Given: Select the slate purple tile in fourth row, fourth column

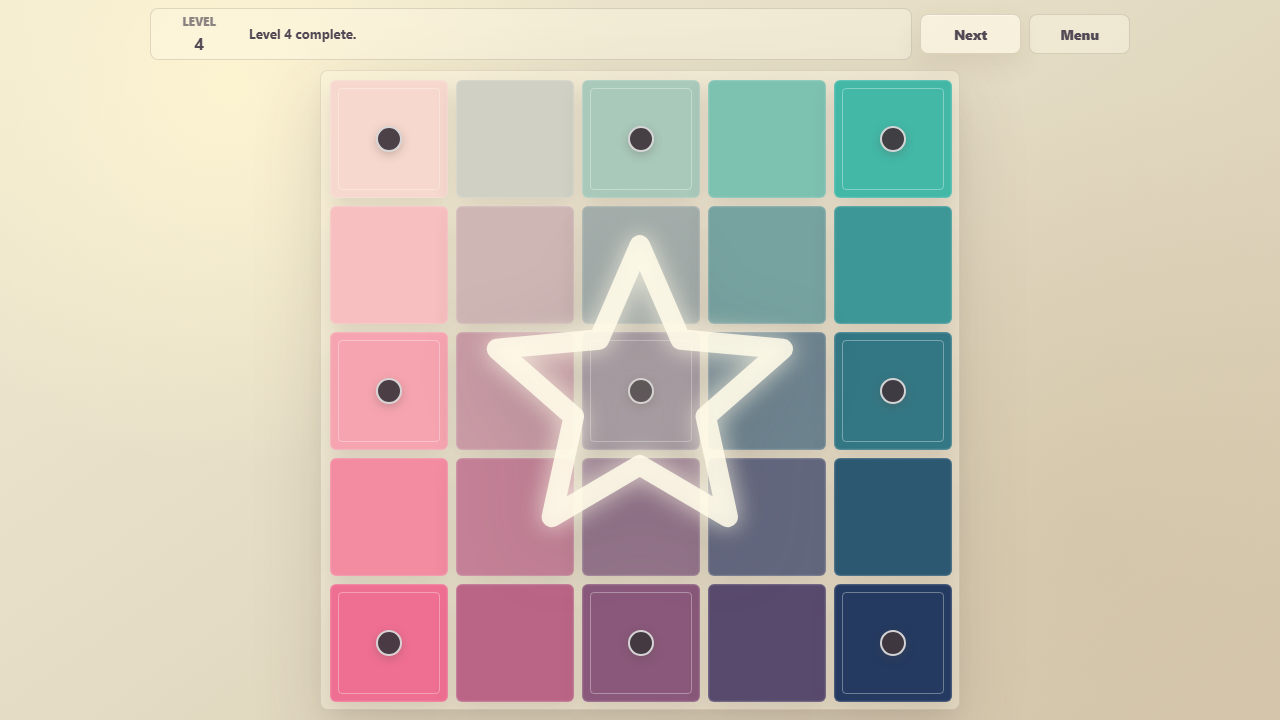Looking at the screenshot, I should pos(767,517).
